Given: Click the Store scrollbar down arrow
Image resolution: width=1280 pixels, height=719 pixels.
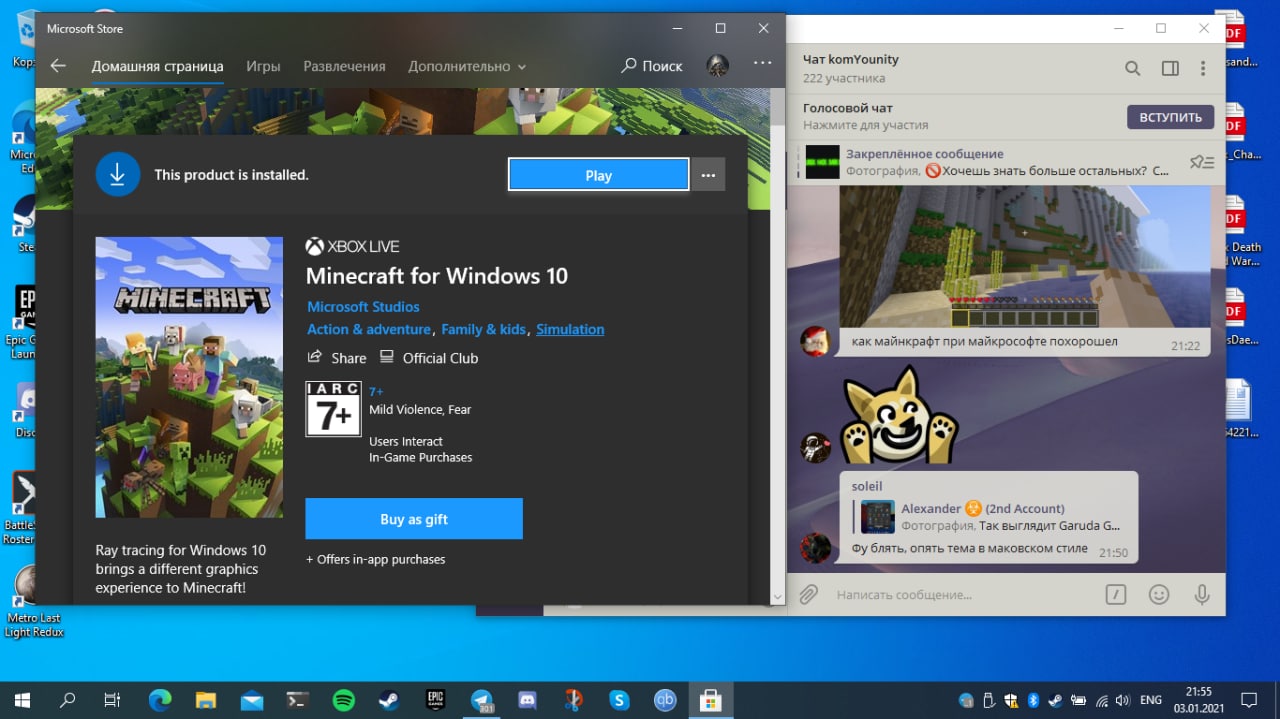Looking at the screenshot, I should pos(778,597).
